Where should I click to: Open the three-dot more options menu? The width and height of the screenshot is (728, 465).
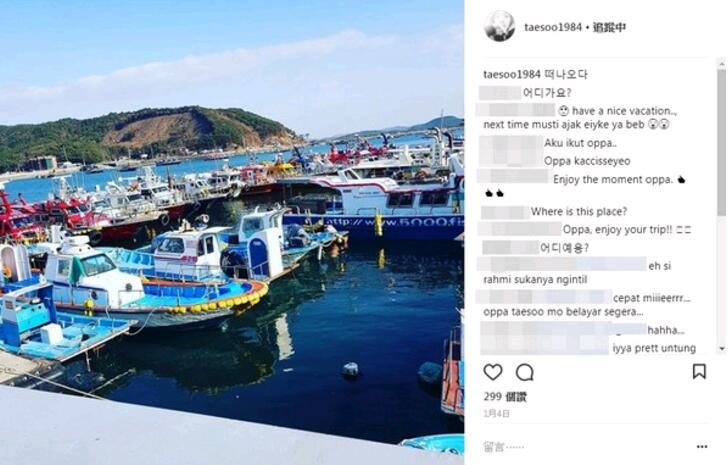click(702, 446)
